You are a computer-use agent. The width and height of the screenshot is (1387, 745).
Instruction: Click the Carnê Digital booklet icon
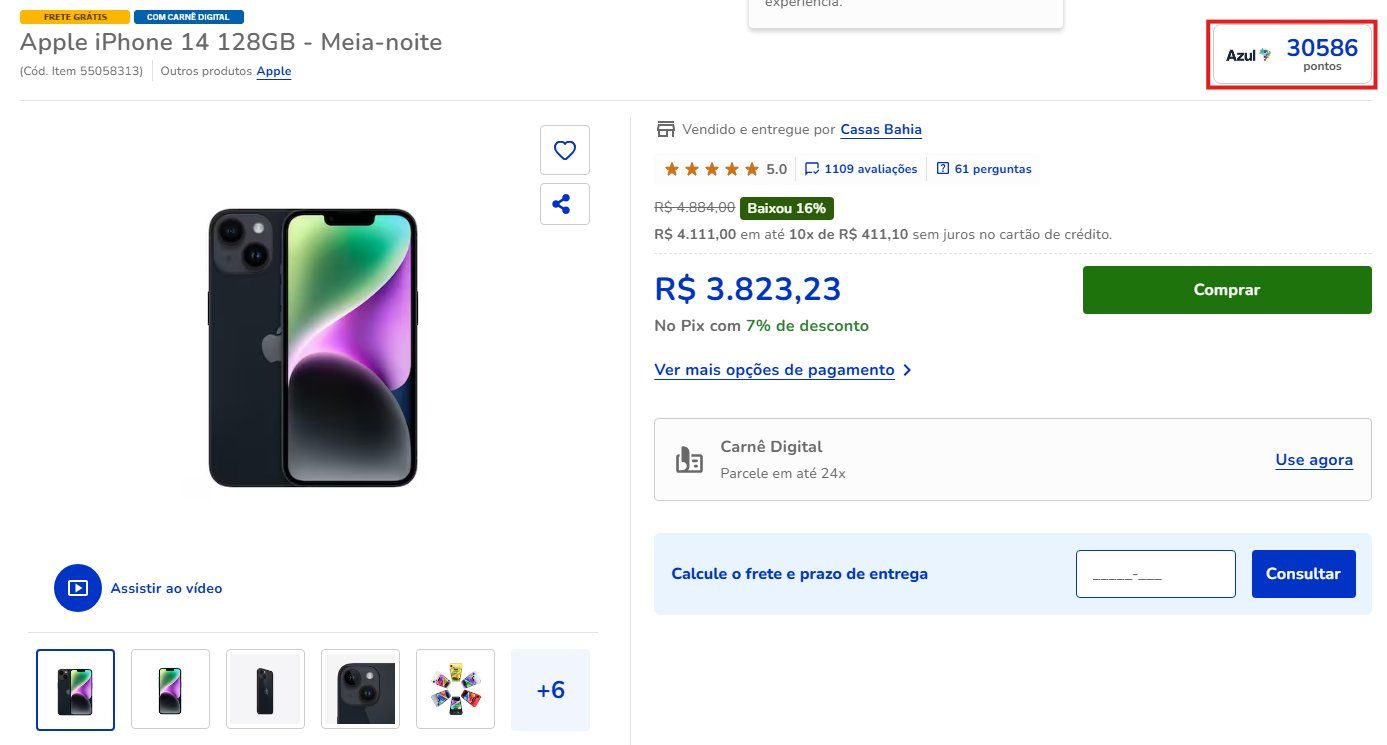689,460
